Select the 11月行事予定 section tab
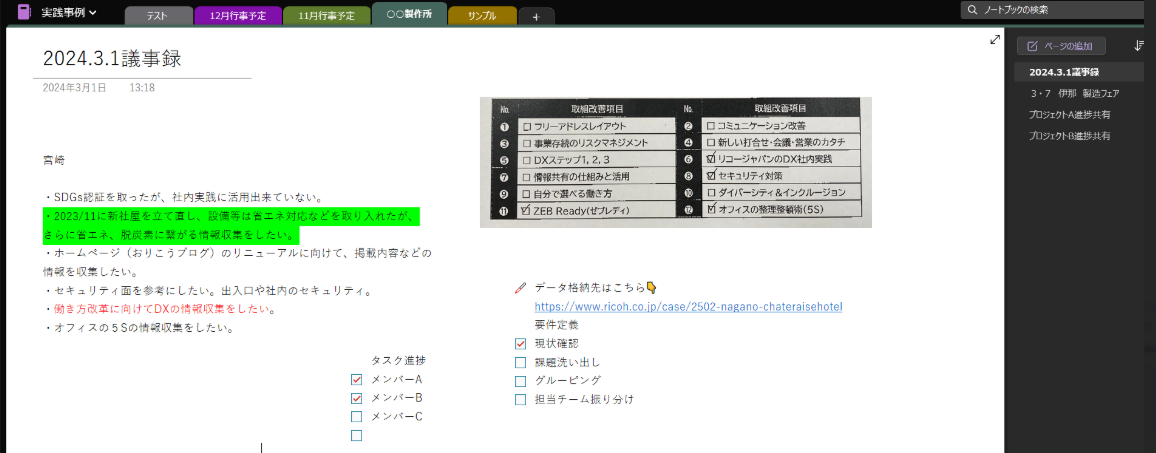 click(x=326, y=15)
